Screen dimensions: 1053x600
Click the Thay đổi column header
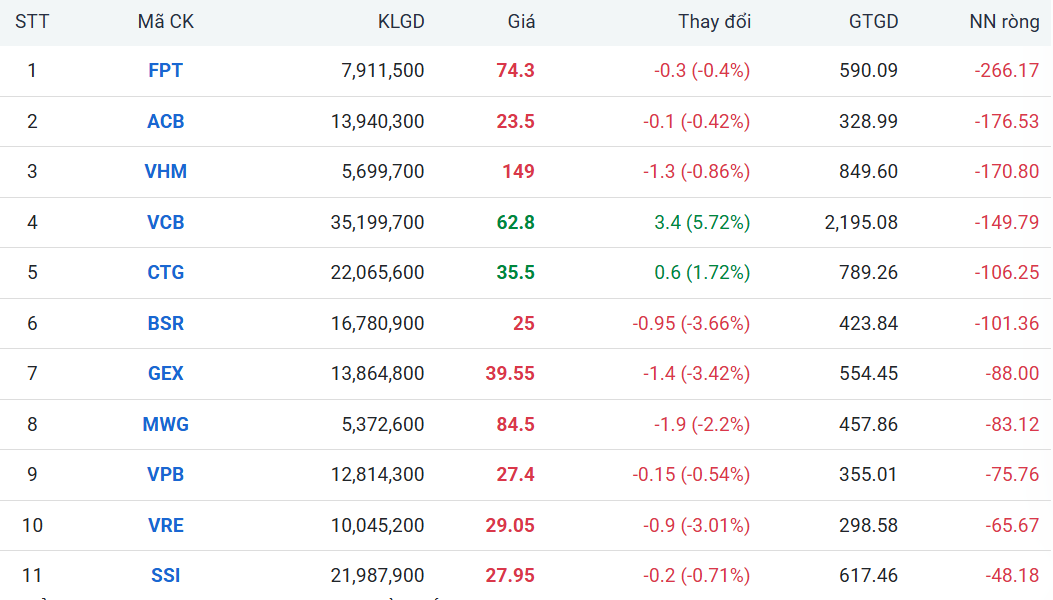(715, 22)
